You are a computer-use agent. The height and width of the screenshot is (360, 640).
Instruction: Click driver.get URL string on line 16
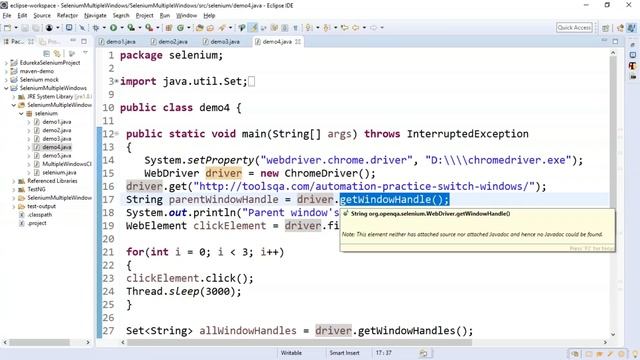click(x=364, y=187)
